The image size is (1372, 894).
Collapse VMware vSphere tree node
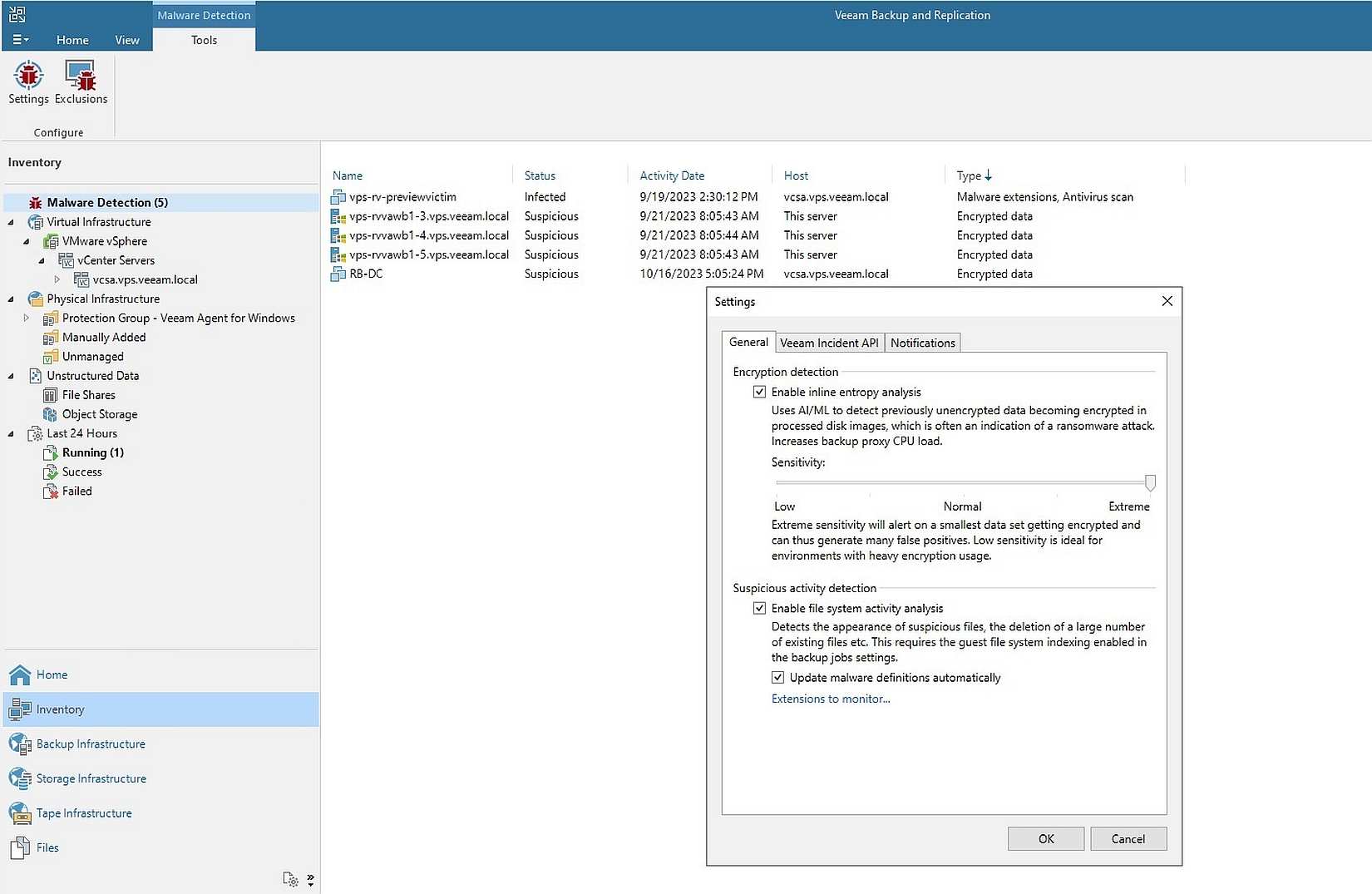27,241
